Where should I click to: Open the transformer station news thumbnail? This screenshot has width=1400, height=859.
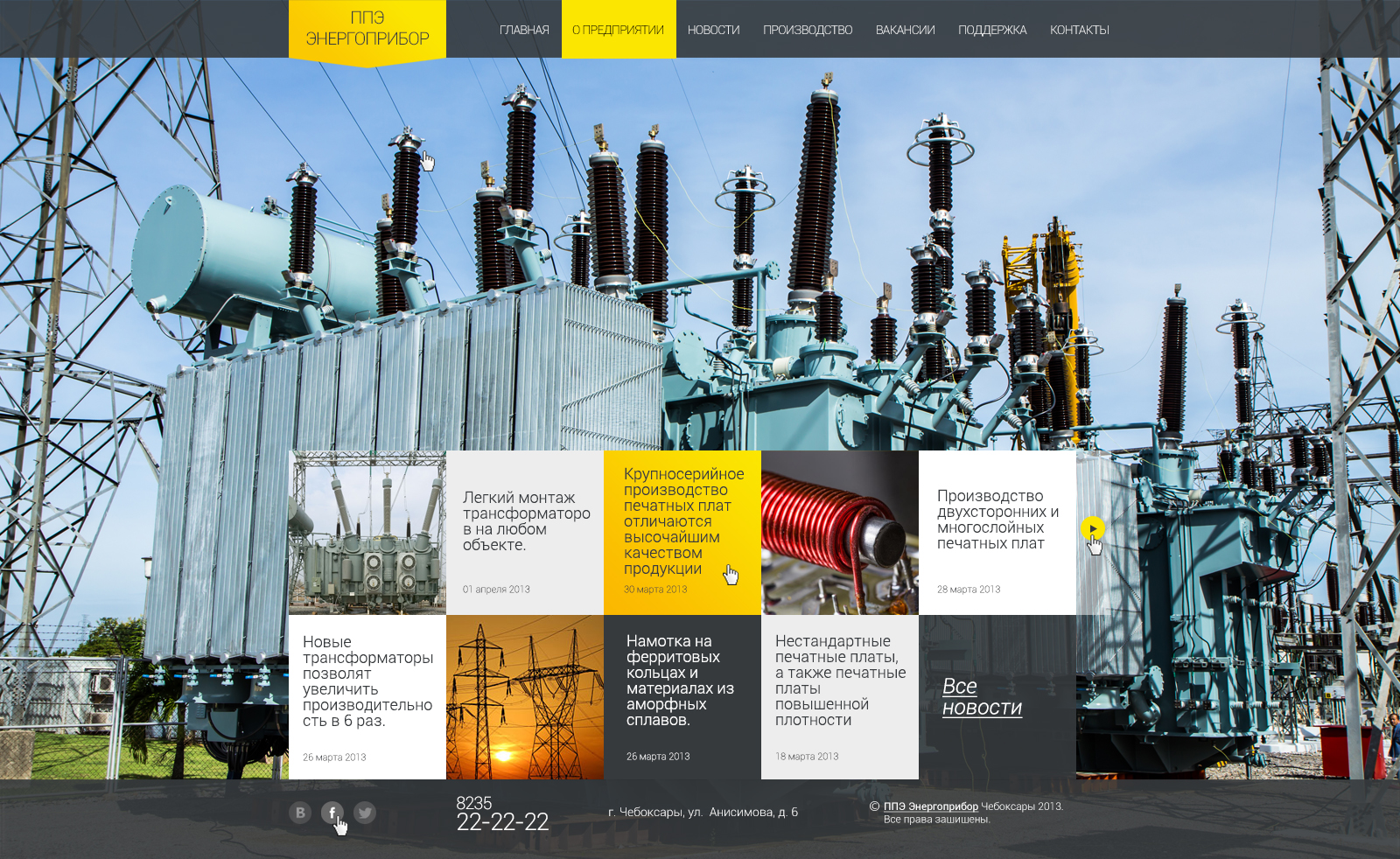367,533
